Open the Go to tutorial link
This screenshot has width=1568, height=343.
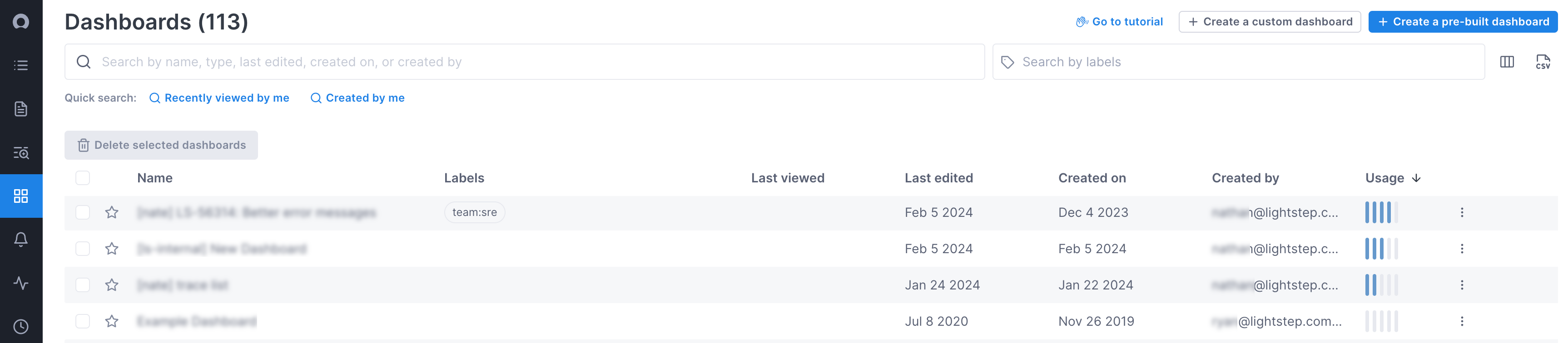click(1127, 21)
